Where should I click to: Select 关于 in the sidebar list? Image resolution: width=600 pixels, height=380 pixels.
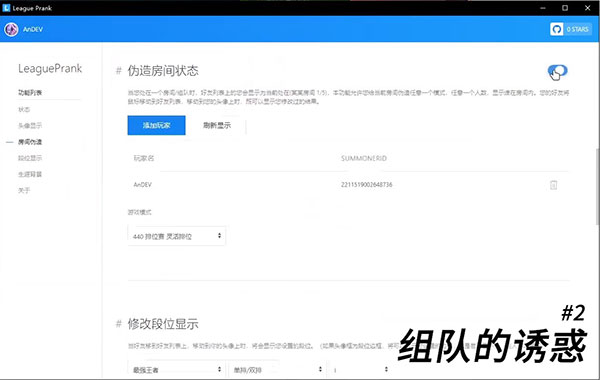24,190
